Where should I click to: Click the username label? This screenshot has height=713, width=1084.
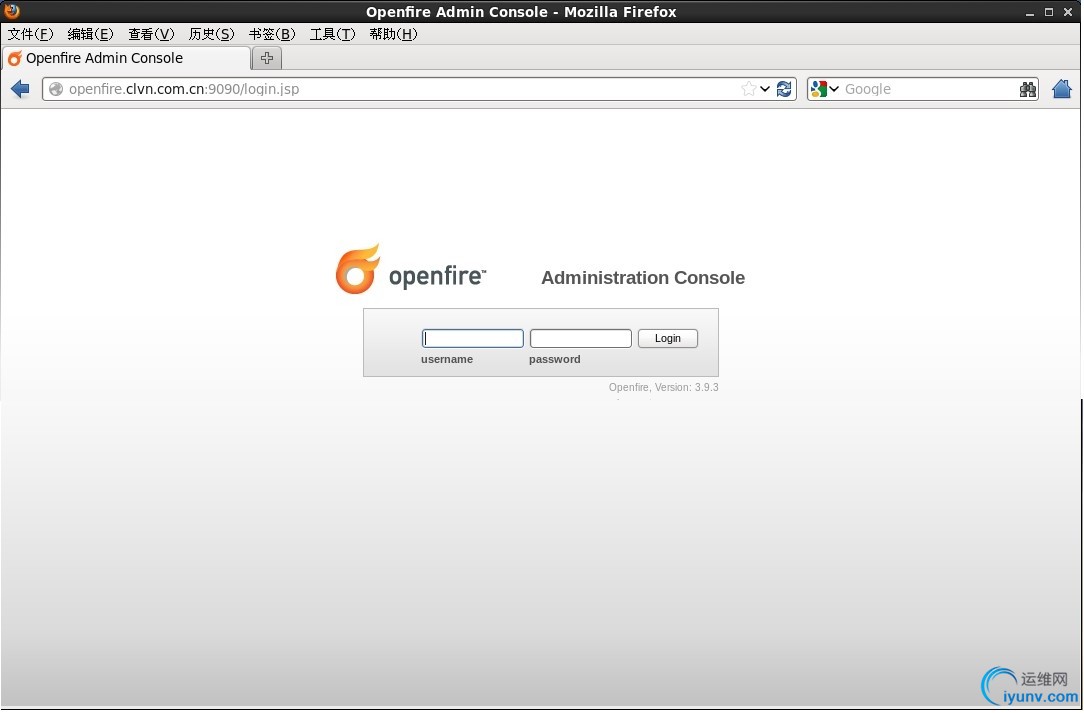pos(447,359)
